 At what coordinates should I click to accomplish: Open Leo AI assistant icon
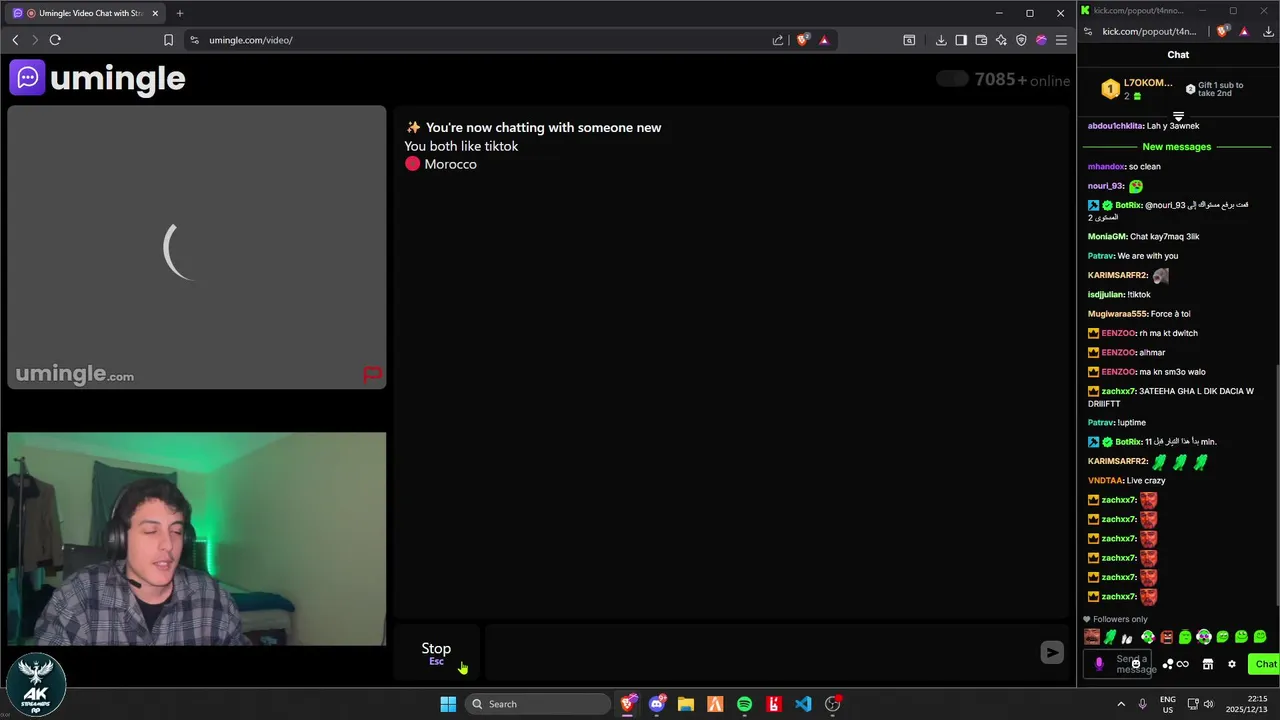(x=1001, y=40)
